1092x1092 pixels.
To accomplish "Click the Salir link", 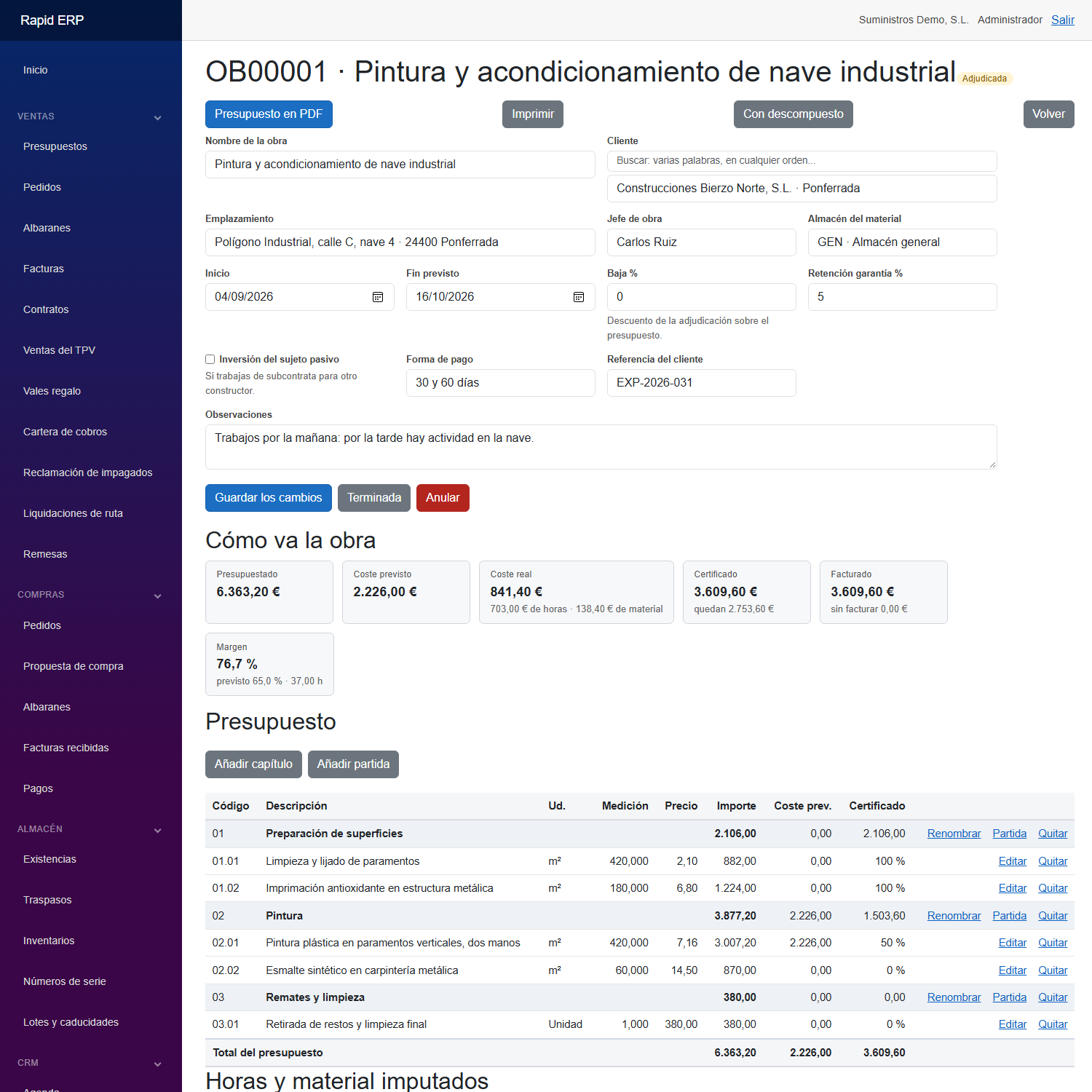I will pyautogui.click(x=1063, y=20).
